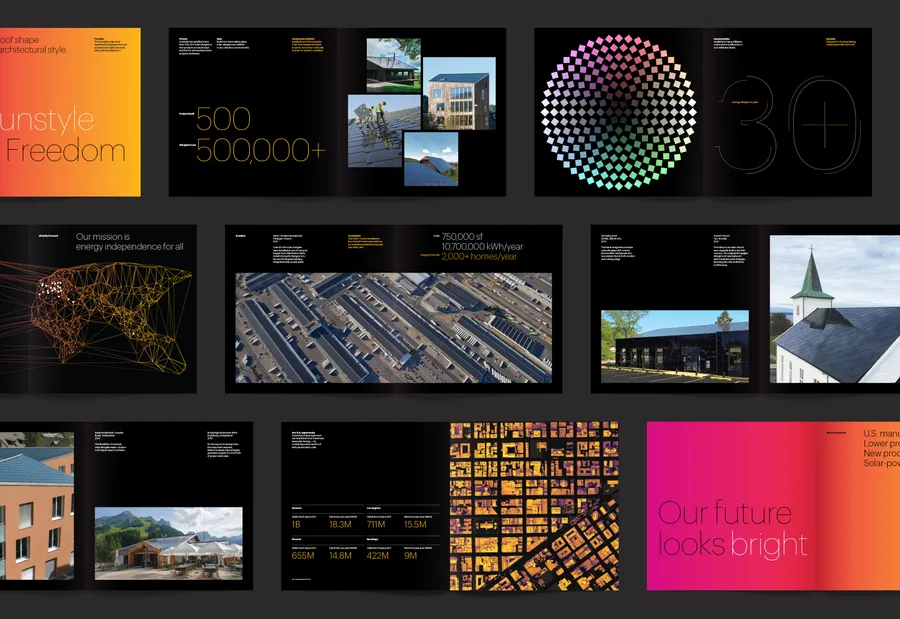Screen dimensions: 900x619
Task: Select the large '500,000+' figure
Action: 260,151
